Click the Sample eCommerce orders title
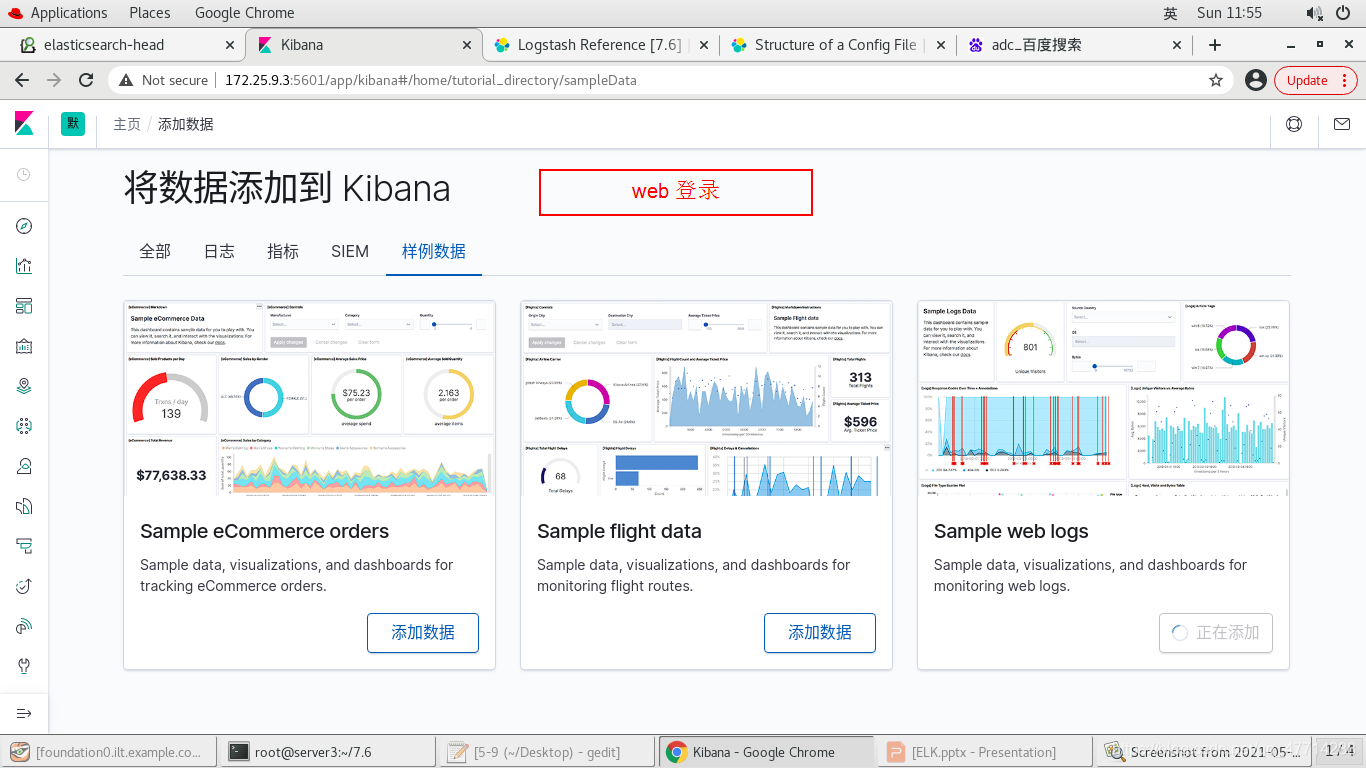The image size is (1366, 768). (265, 531)
